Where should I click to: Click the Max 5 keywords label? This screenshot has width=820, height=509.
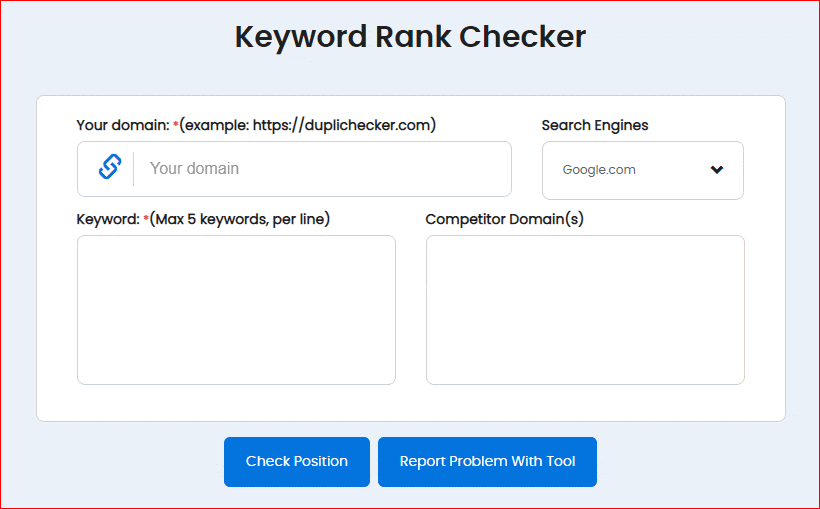click(x=203, y=219)
